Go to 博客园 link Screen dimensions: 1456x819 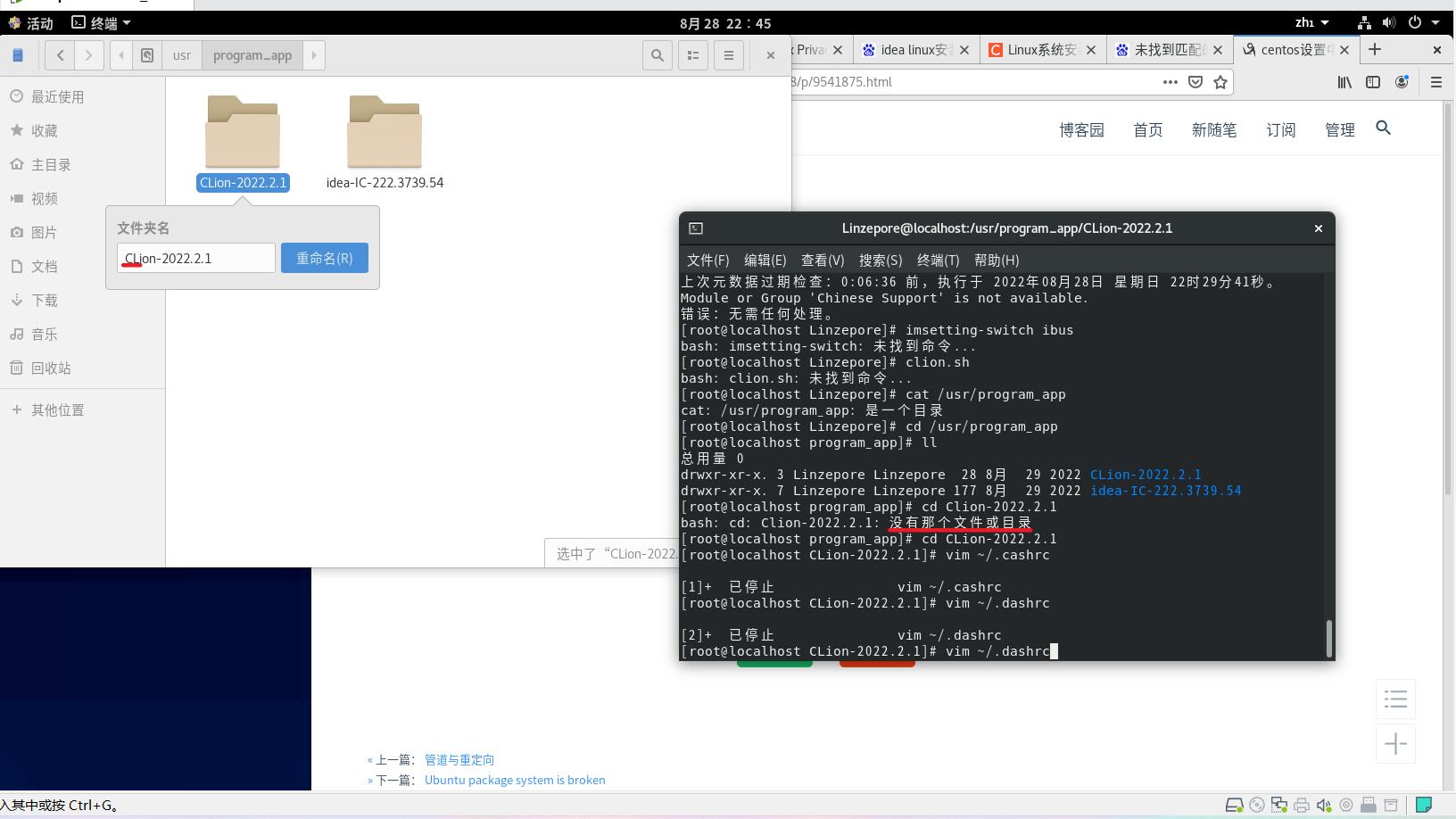(1081, 130)
